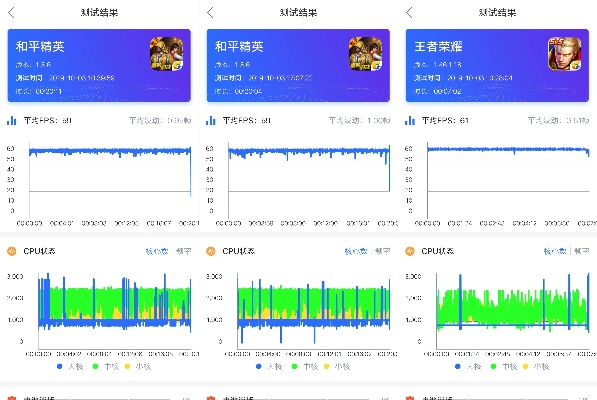Tap 和平精英 game icon on the 17:07:22 test card

click(x=366, y=54)
